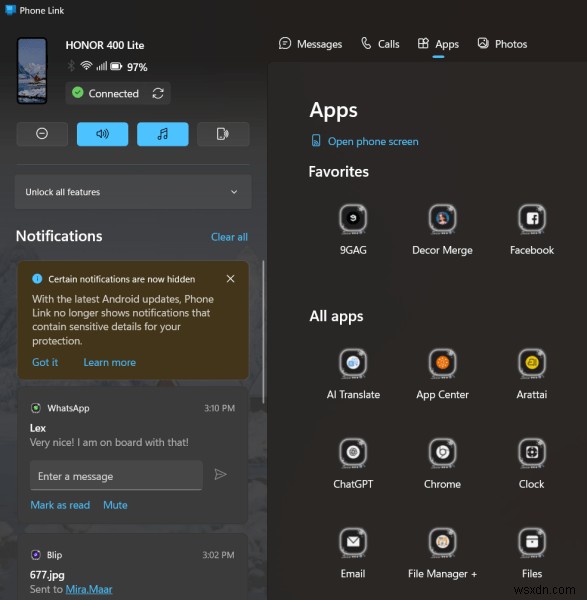Click the info icon in hidden notifications banner
This screenshot has width=587, height=600.
click(x=37, y=279)
